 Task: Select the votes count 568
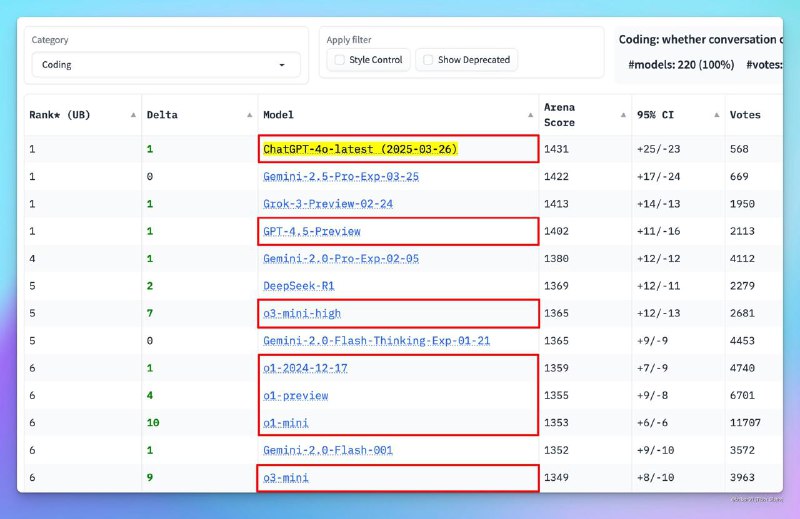click(739, 149)
